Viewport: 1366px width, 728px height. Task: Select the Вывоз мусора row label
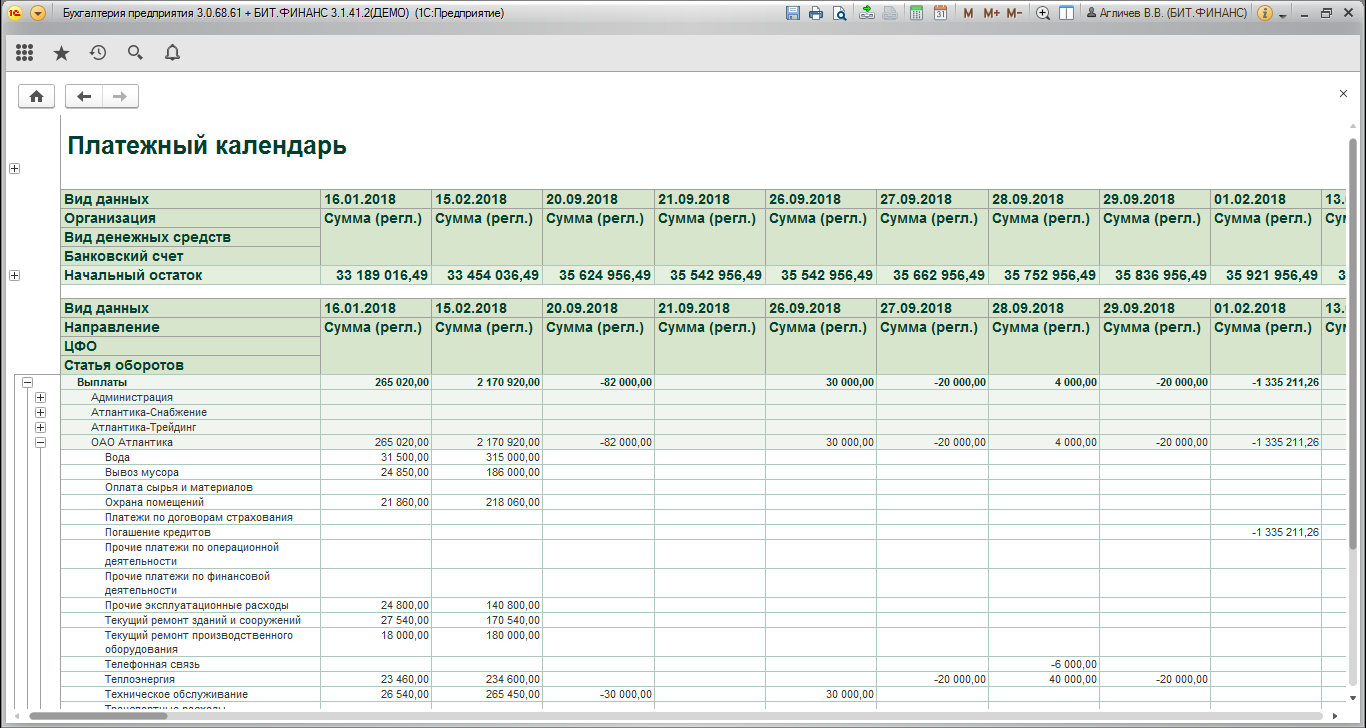click(142, 472)
